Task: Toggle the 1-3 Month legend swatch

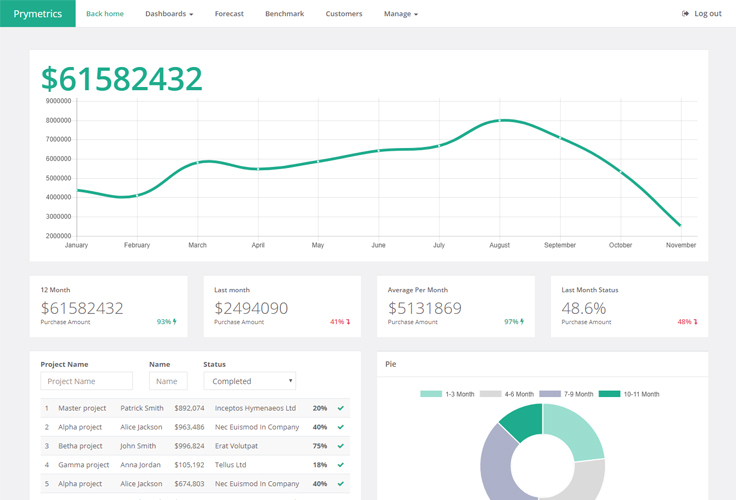Action: coord(431,394)
